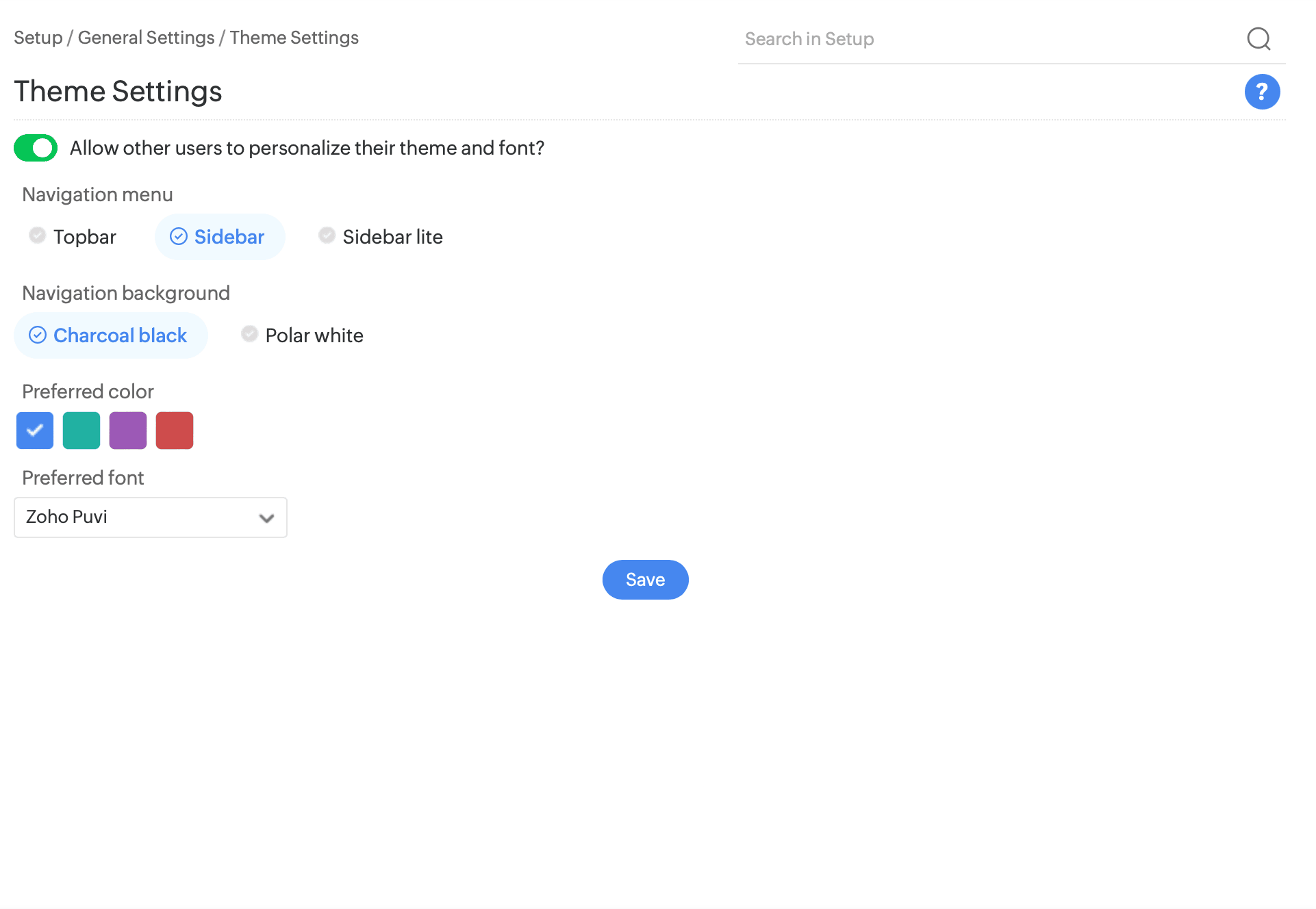Click the Save button
The image size is (1316, 909).
pos(645,580)
